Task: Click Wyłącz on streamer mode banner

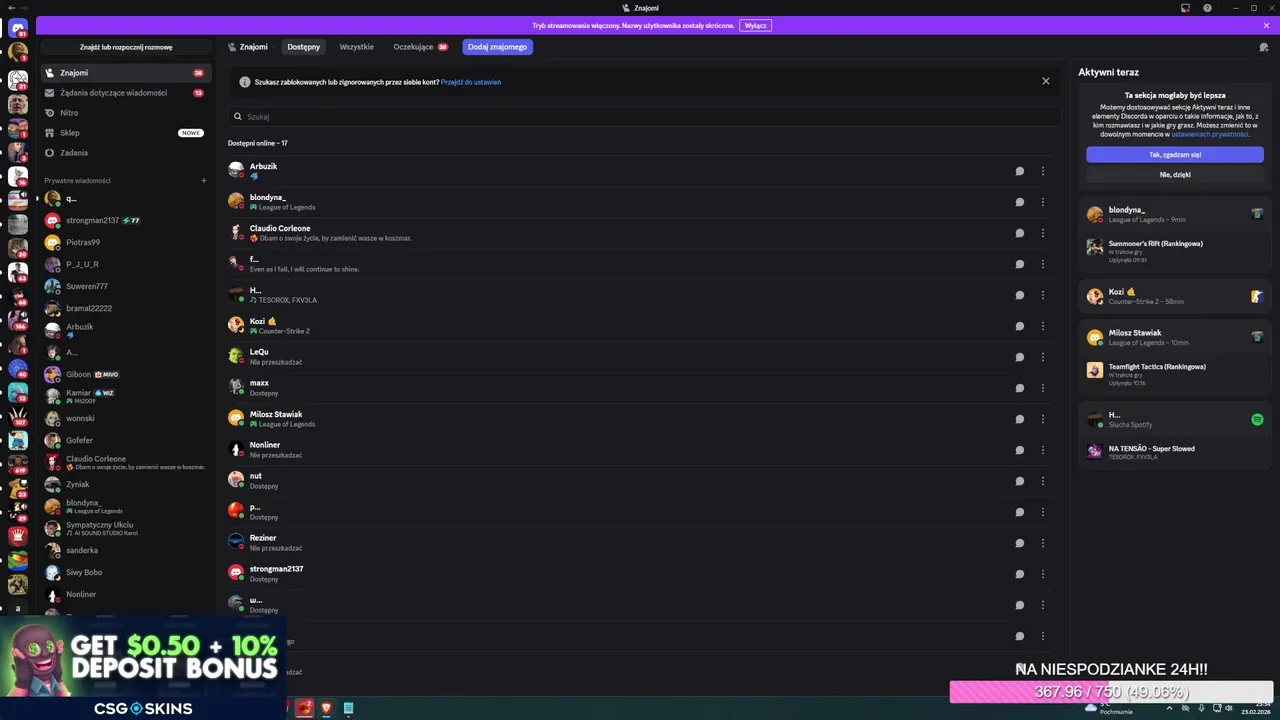Action: 755,25
